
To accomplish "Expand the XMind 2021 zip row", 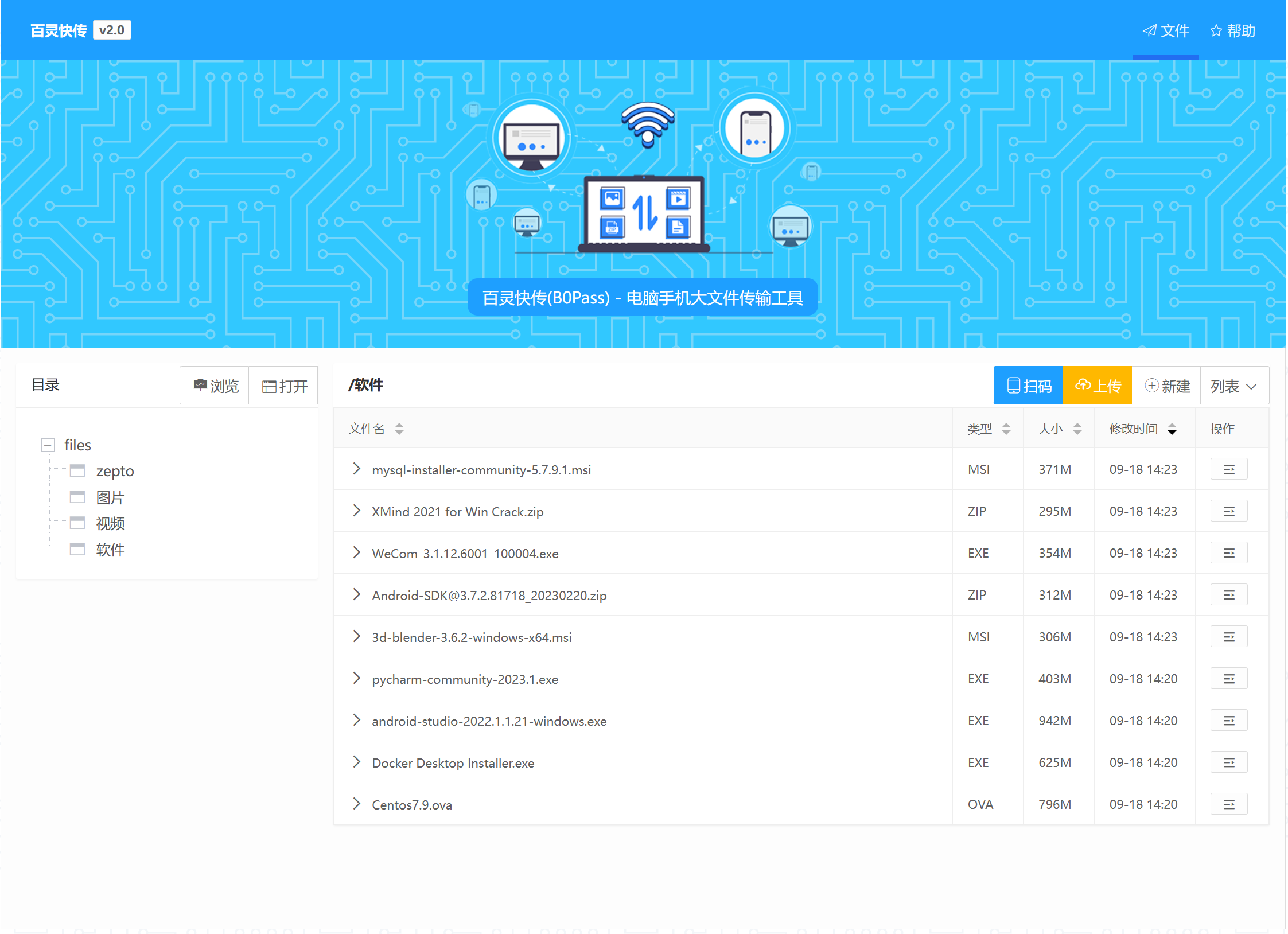I will [356, 511].
